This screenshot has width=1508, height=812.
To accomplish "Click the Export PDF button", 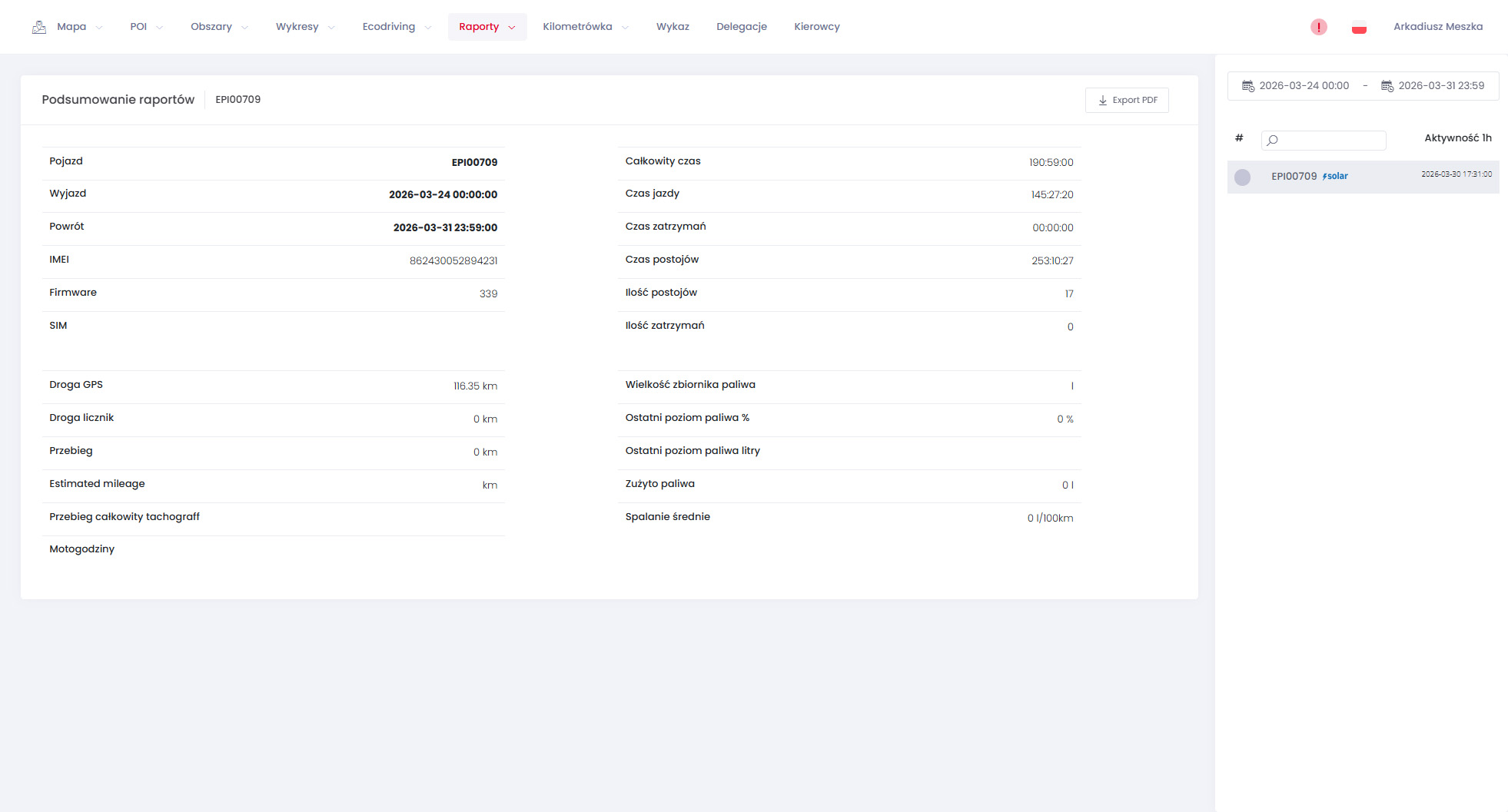I will pos(1127,101).
